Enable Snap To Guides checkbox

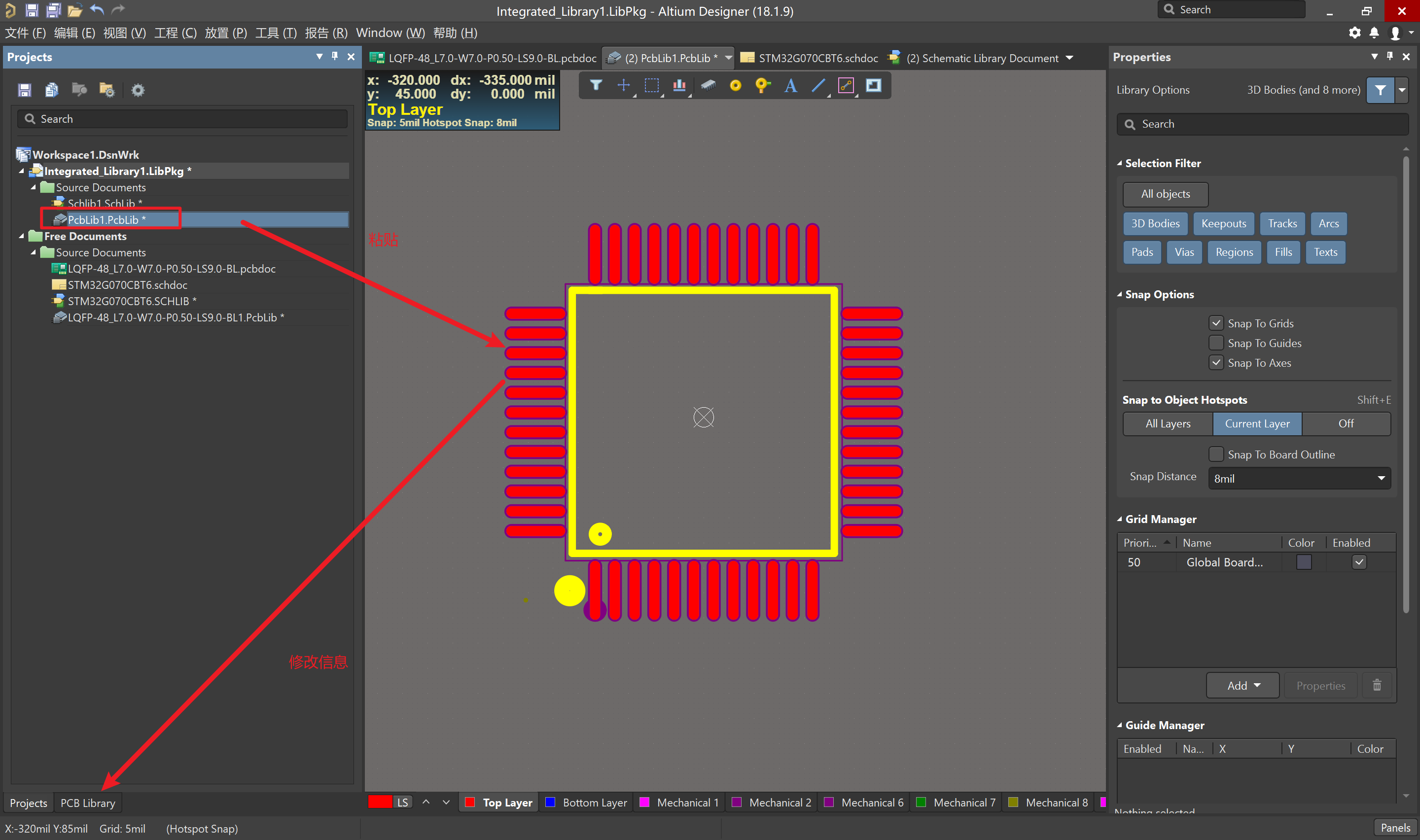click(1216, 343)
